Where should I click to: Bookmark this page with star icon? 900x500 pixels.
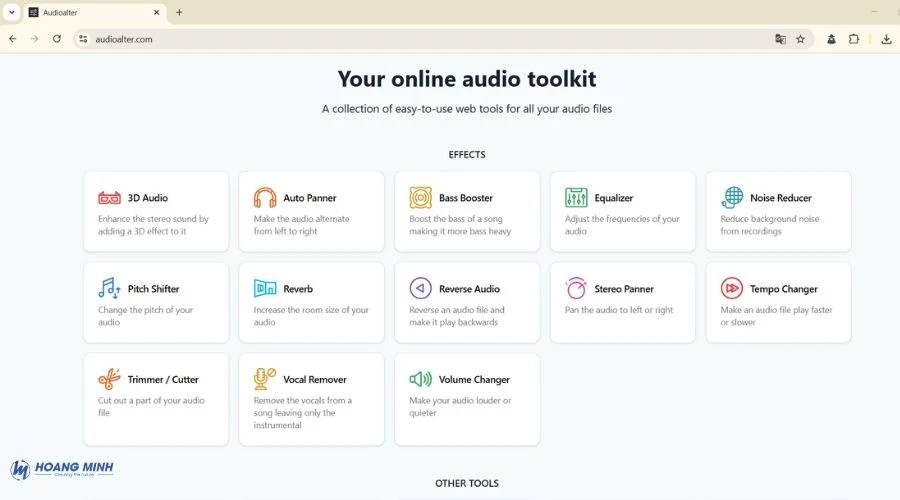pos(801,39)
